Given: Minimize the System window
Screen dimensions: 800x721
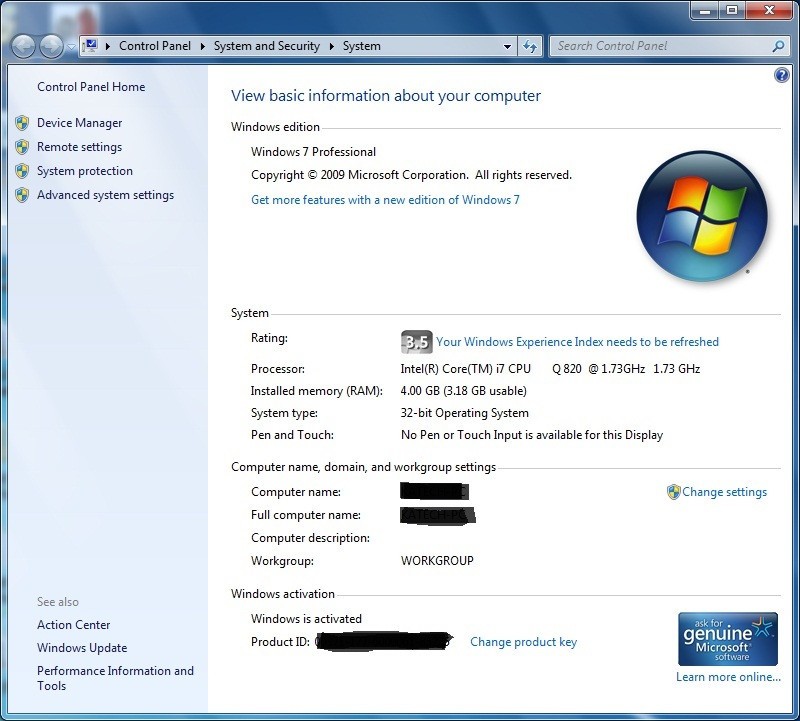Looking at the screenshot, I should [x=705, y=11].
